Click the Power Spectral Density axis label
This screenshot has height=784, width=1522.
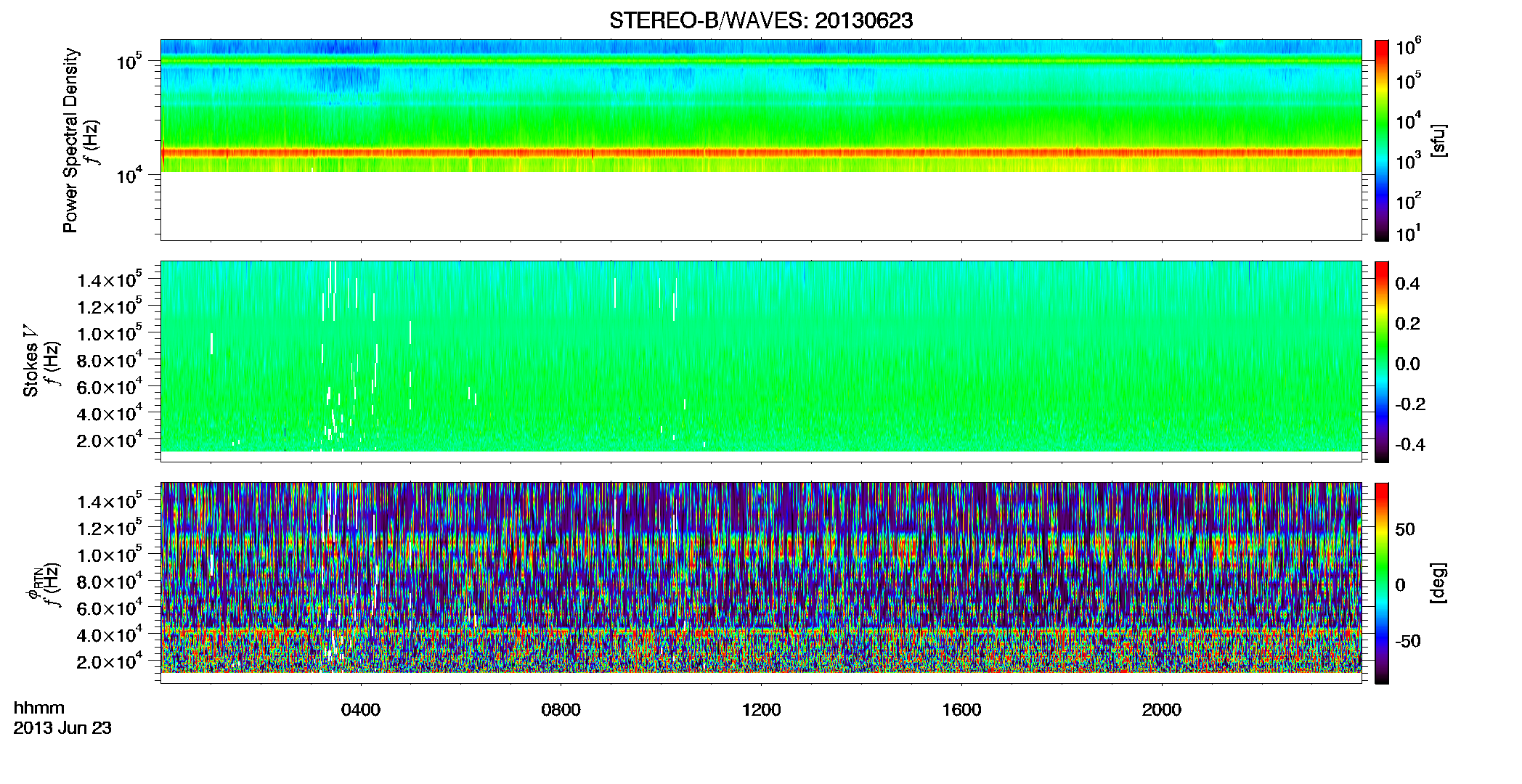[x=70, y=140]
